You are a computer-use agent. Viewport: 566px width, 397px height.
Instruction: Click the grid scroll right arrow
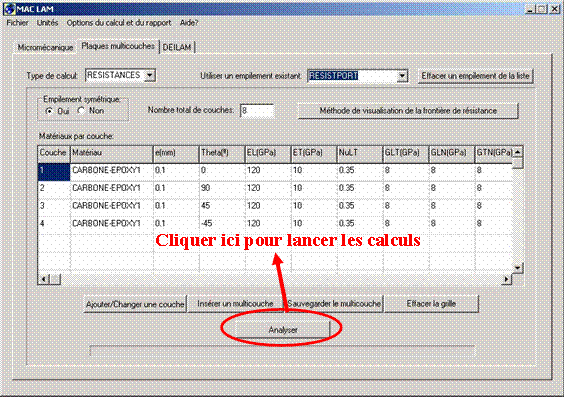[x=506, y=279]
